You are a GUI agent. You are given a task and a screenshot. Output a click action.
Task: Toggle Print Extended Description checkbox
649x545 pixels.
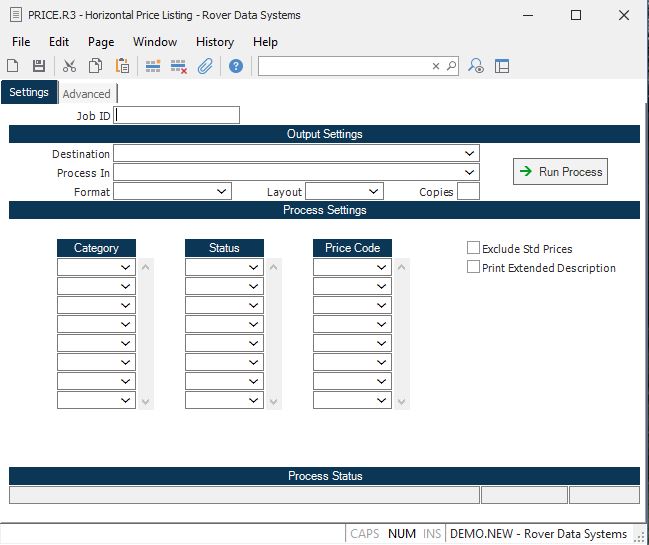[474, 267]
